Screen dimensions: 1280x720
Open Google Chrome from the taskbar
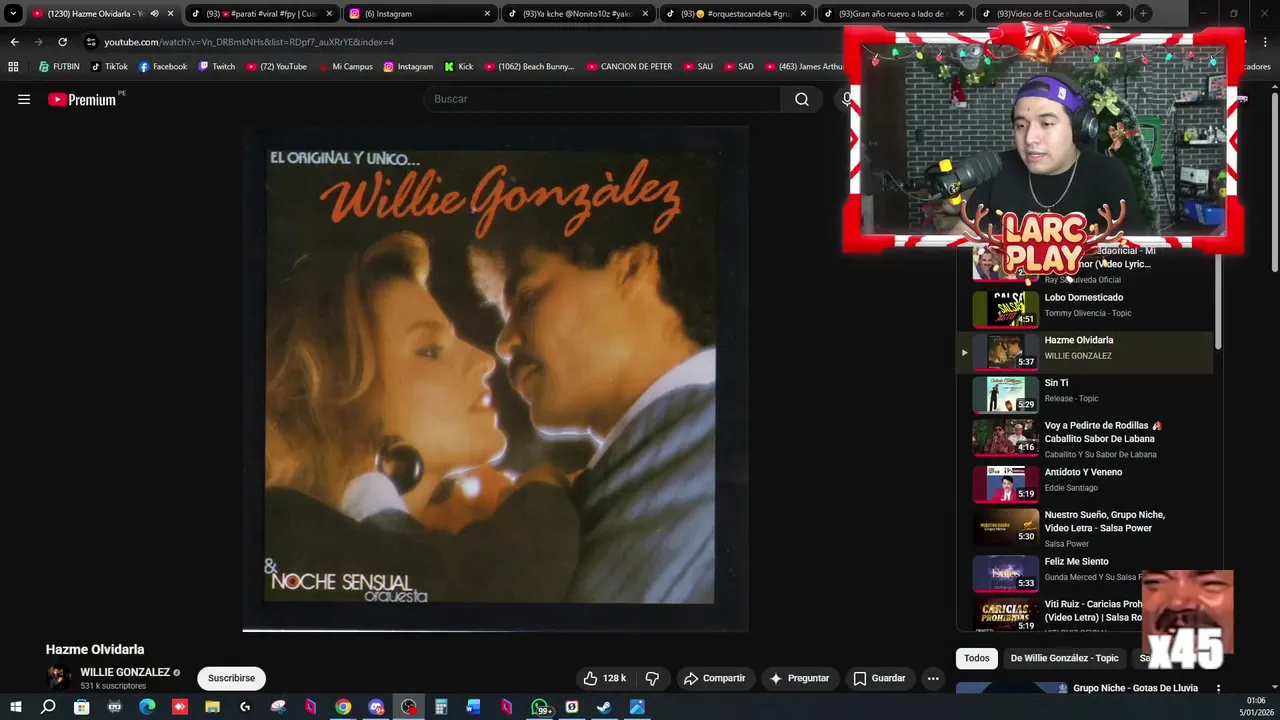coord(343,707)
